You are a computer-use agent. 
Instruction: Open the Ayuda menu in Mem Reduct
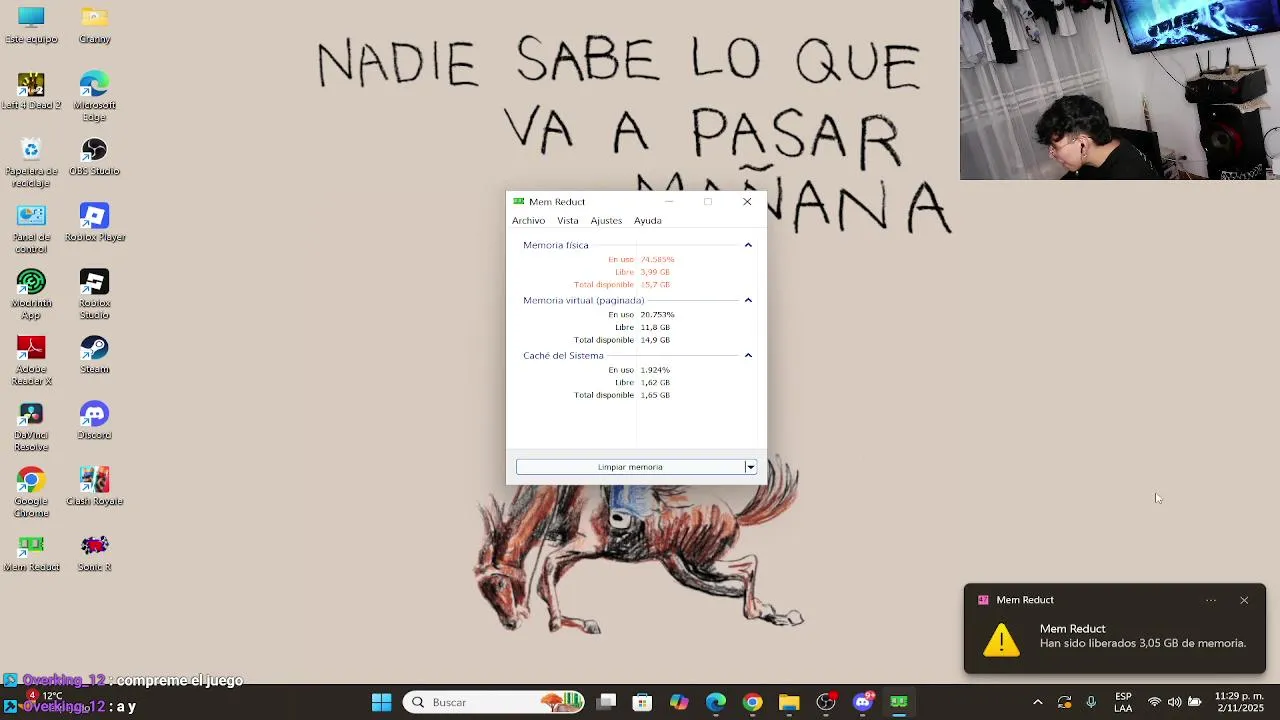click(x=647, y=220)
